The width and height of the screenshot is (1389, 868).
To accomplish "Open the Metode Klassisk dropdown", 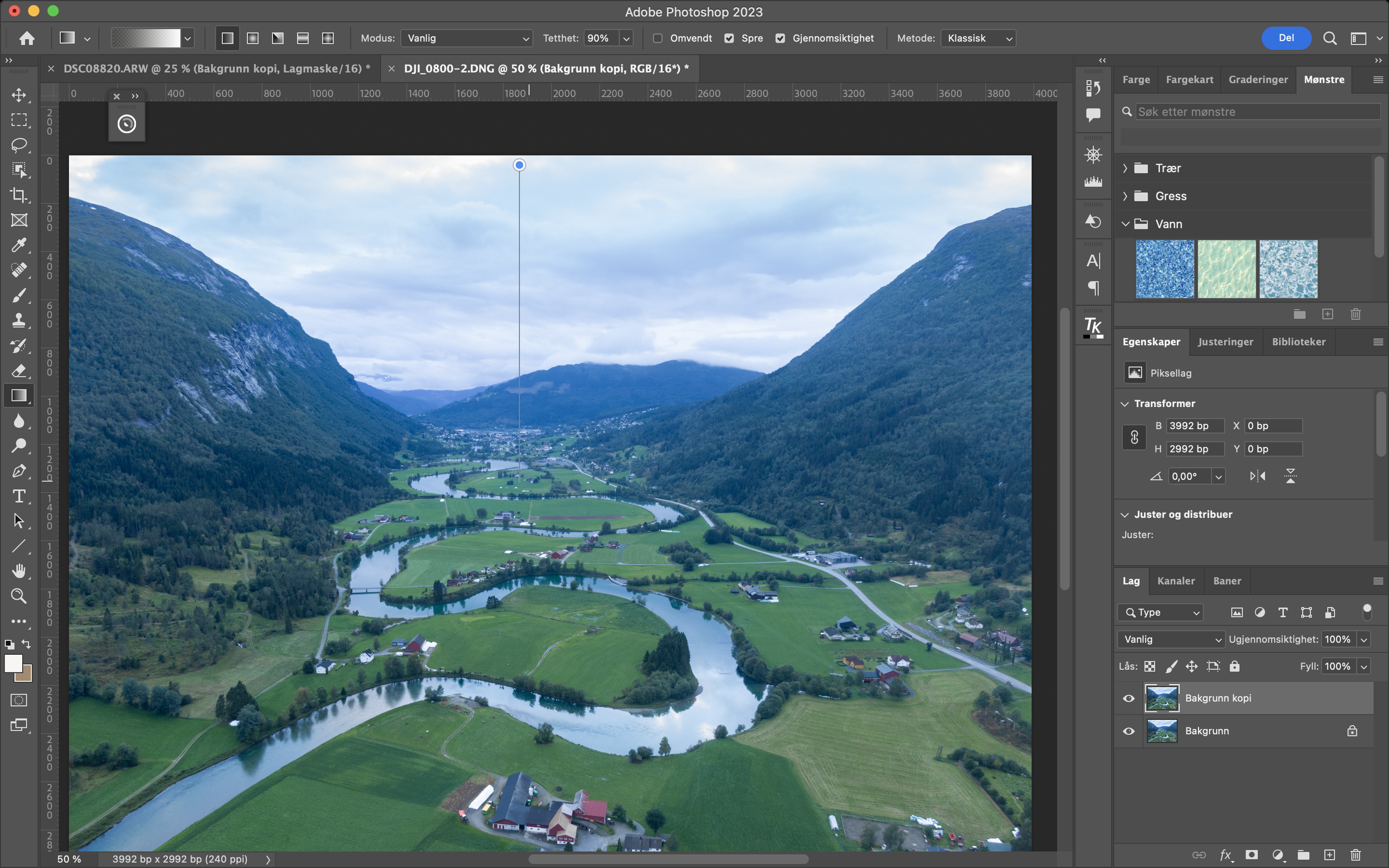I will pos(978,38).
